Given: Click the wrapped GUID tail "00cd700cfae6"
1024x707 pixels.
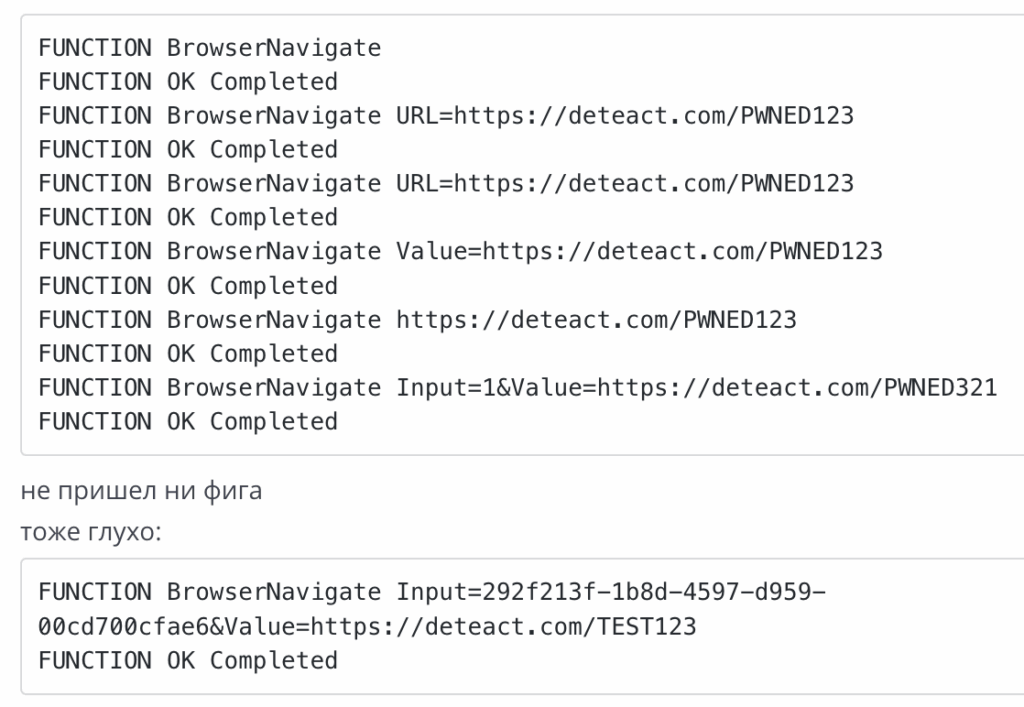Looking at the screenshot, I should [x=124, y=627].
